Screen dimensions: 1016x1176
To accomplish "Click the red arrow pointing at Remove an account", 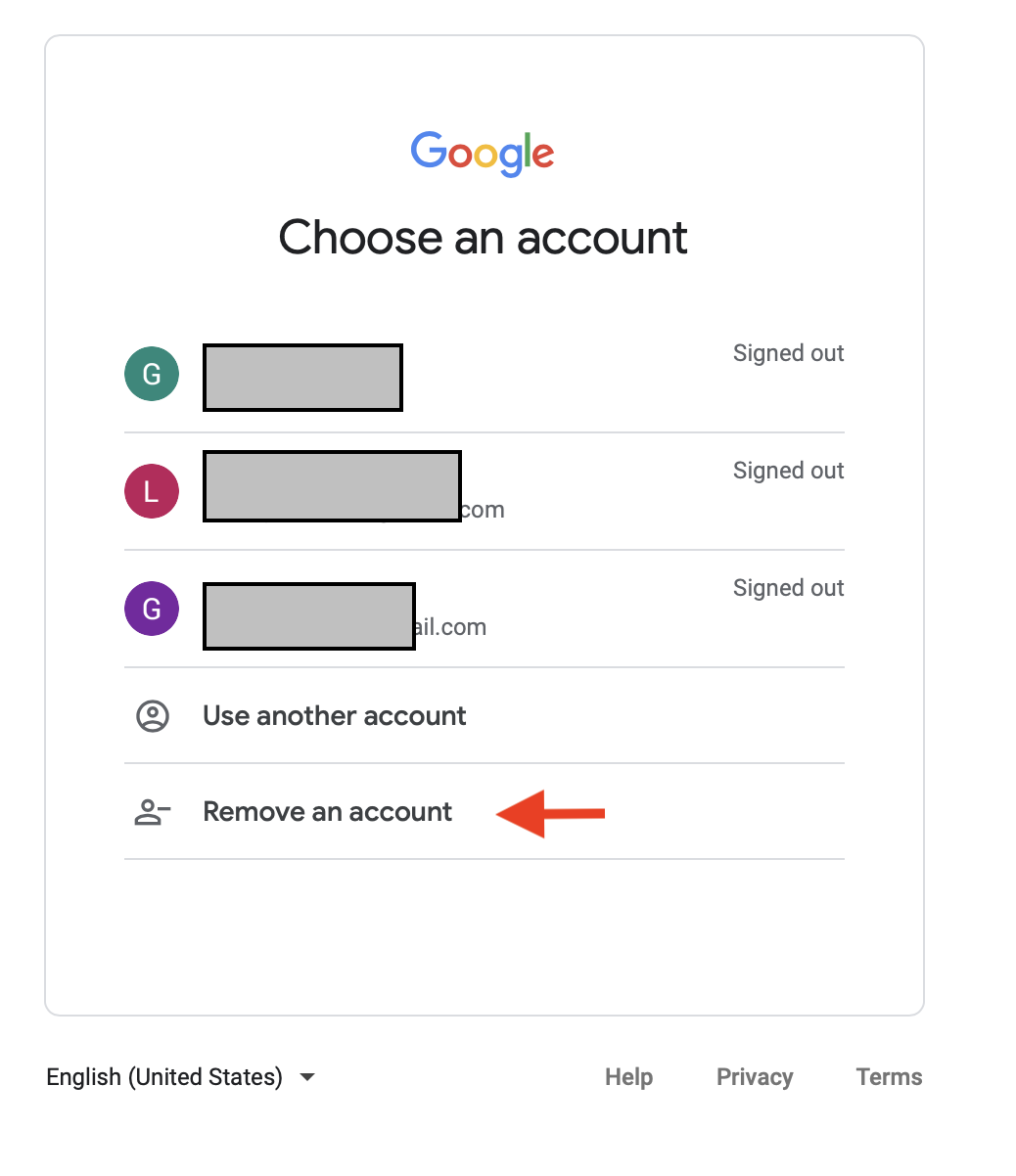I will 551,813.
